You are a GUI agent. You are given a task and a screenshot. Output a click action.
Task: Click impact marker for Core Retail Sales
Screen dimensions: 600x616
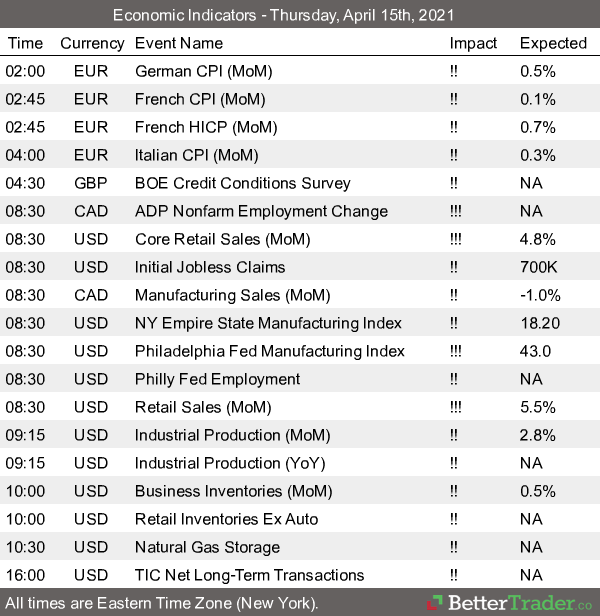(x=456, y=239)
